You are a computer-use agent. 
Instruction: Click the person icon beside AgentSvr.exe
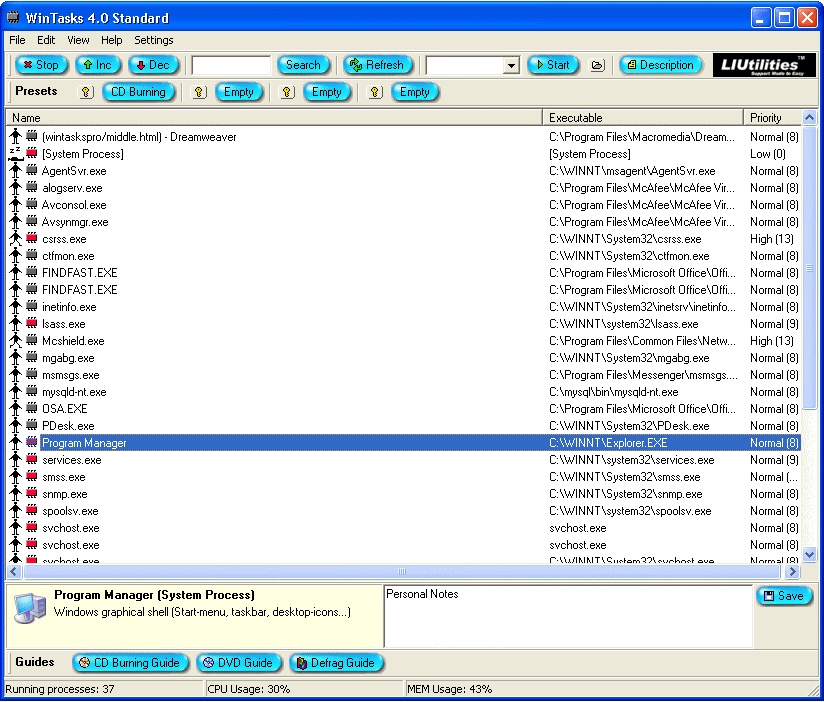point(16,171)
